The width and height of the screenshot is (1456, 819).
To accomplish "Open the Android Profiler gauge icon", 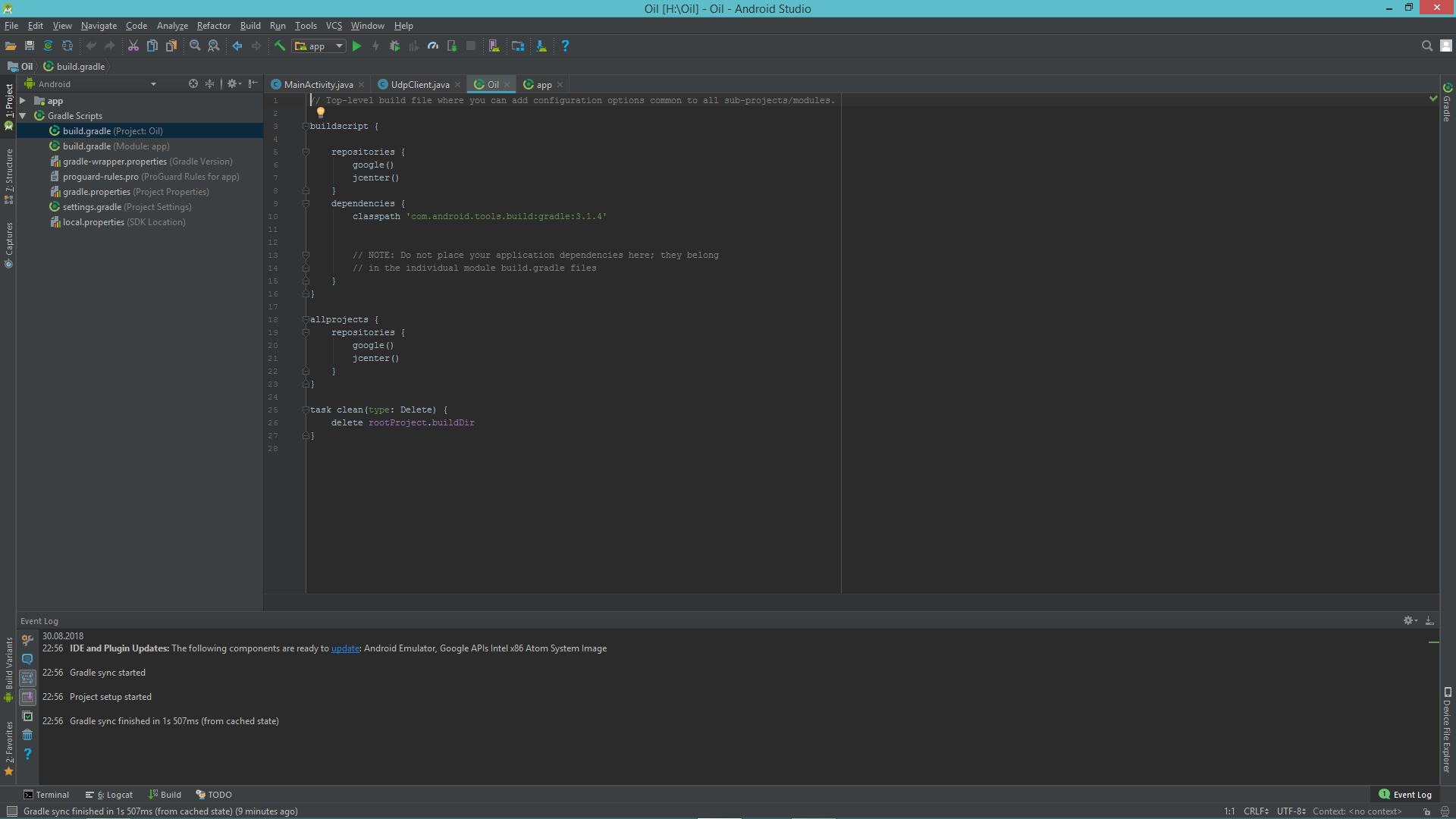I will pyautogui.click(x=432, y=46).
